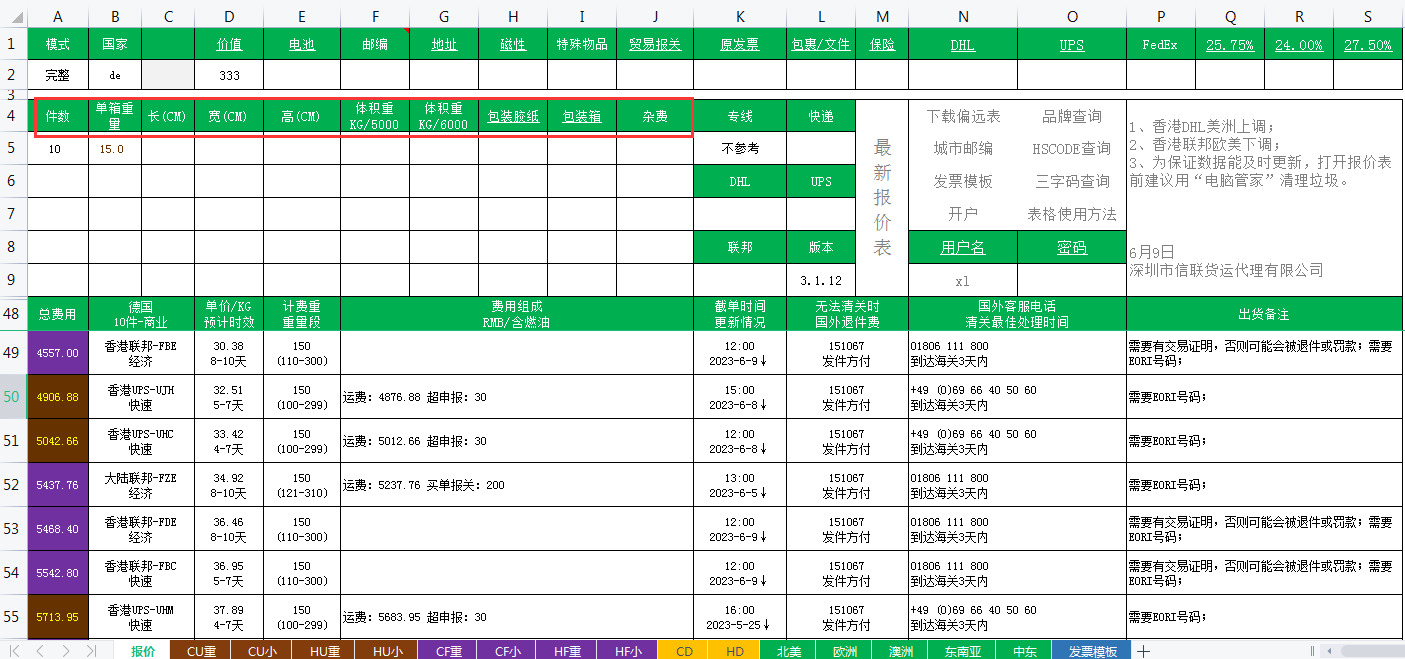1405x659 pixels.
Task: Click previous sheet navigation arrow
Action: tap(41, 651)
